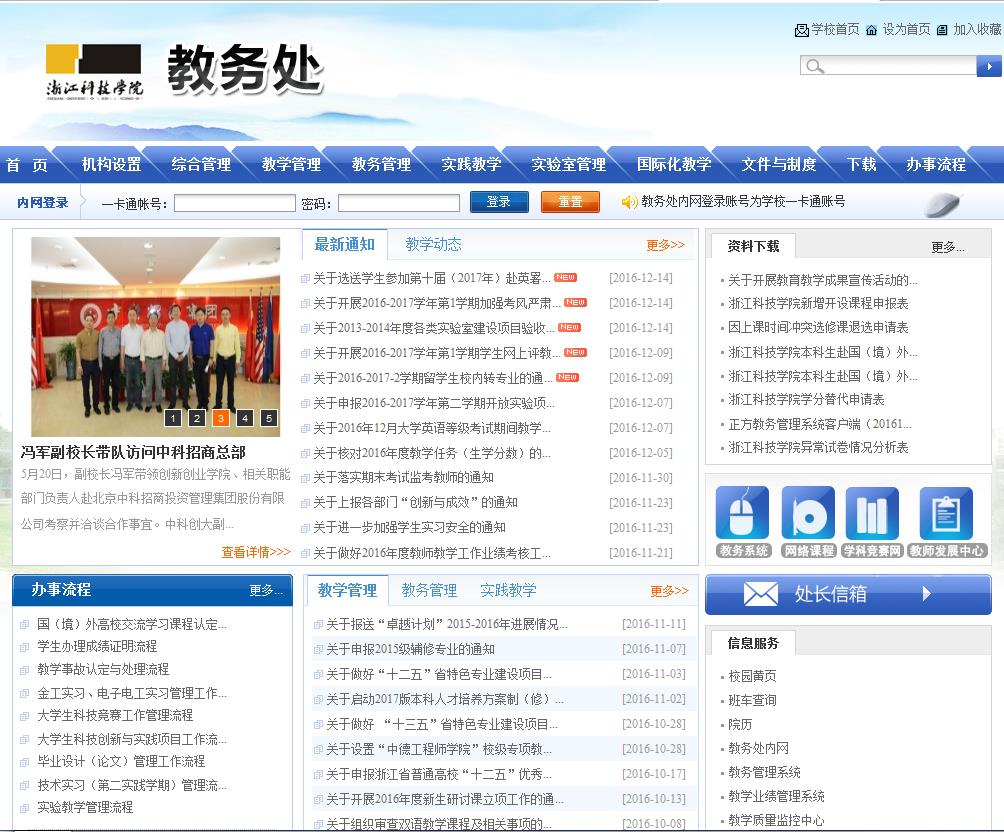Open the 教务系统 mouse icon
The width and height of the screenshot is (1004, 832).
(742, 512)
